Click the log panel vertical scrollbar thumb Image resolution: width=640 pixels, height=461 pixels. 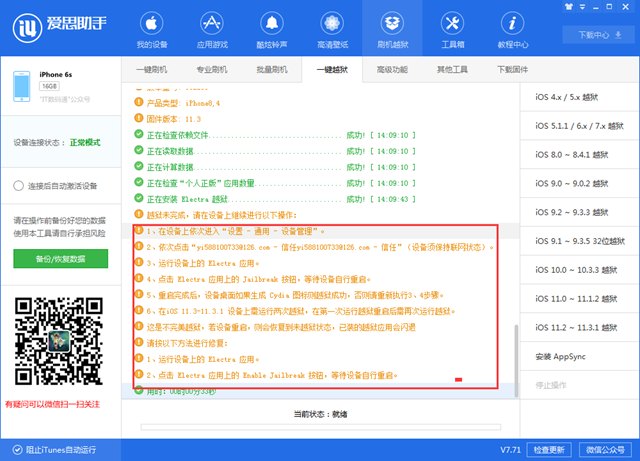[516, 361]
